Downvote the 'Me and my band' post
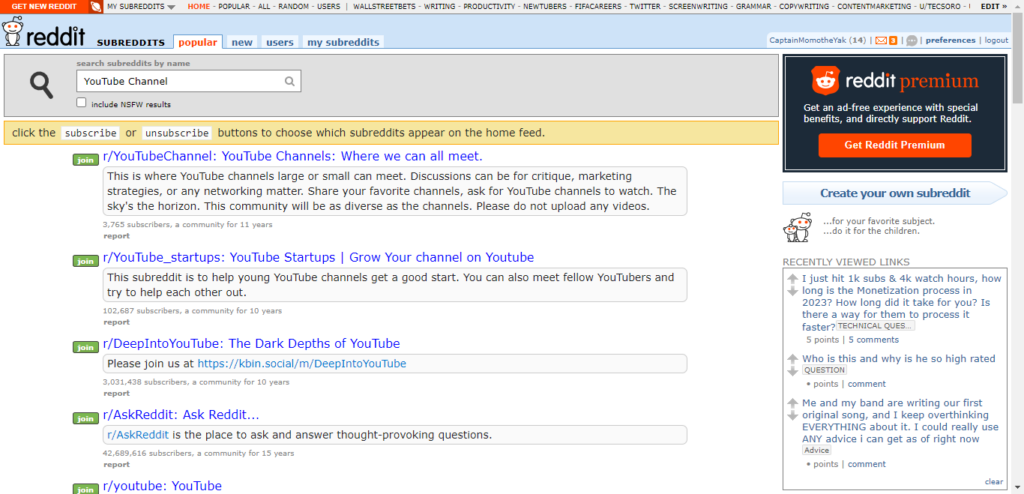Viewport: 1024px width, 494px height. click(x=792, y=416)
